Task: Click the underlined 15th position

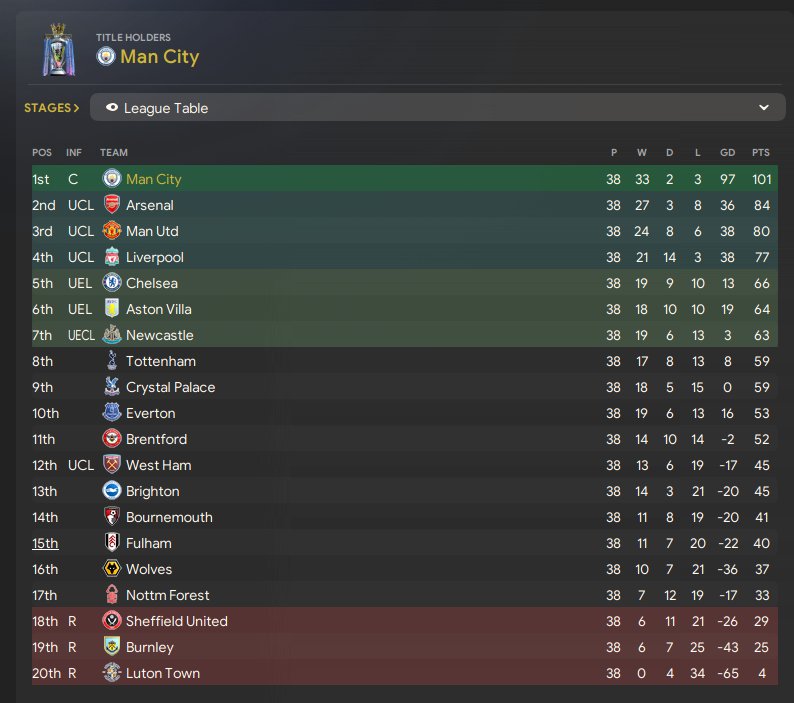Action: [x=45, y=543]
